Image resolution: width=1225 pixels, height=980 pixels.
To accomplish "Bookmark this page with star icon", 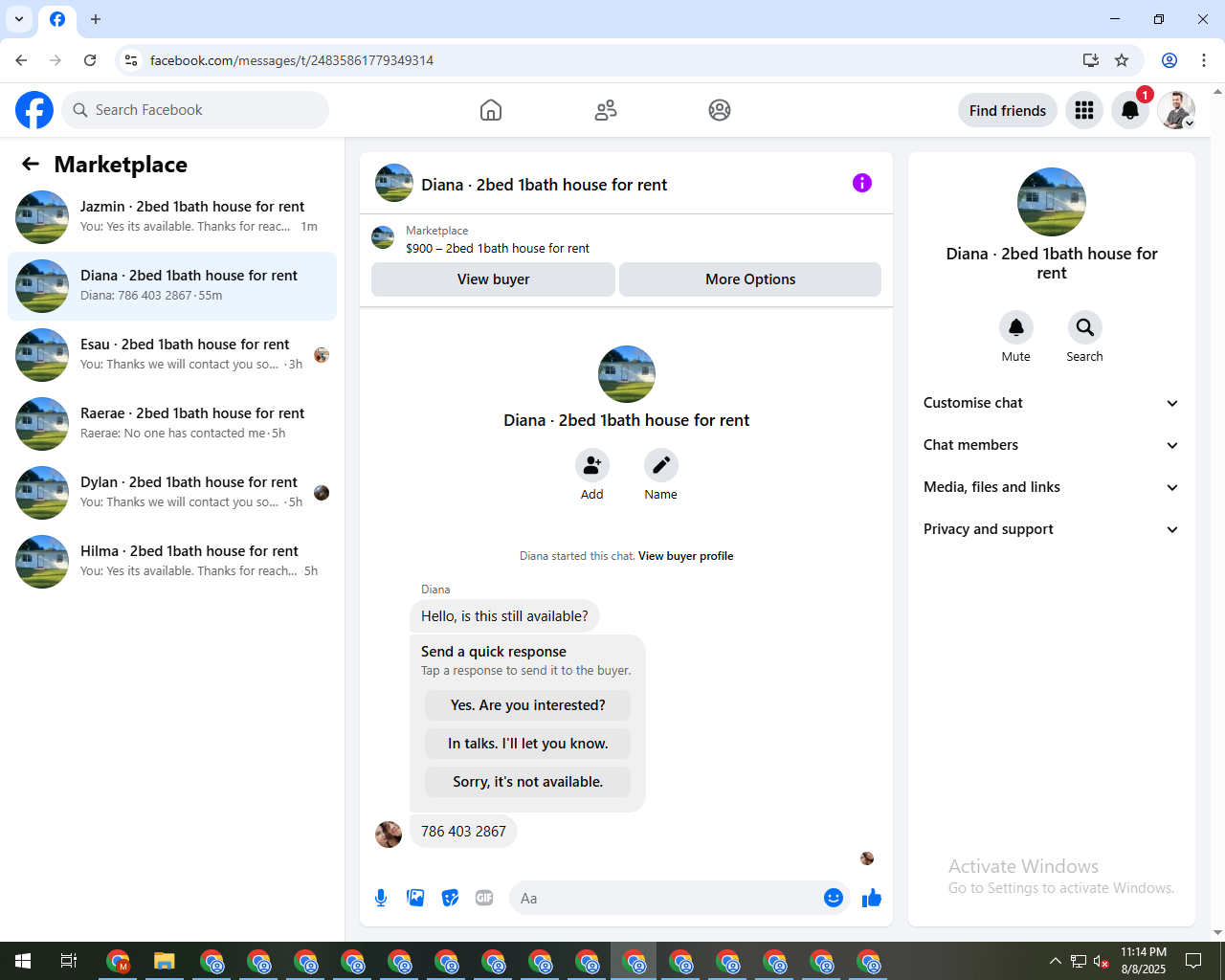I will point(1122,60).
